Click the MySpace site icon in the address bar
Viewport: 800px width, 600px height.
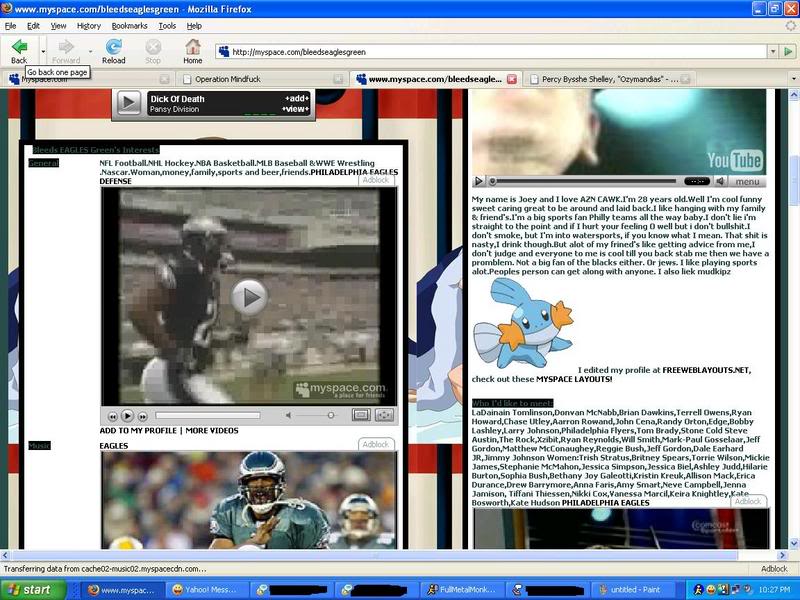223,52
